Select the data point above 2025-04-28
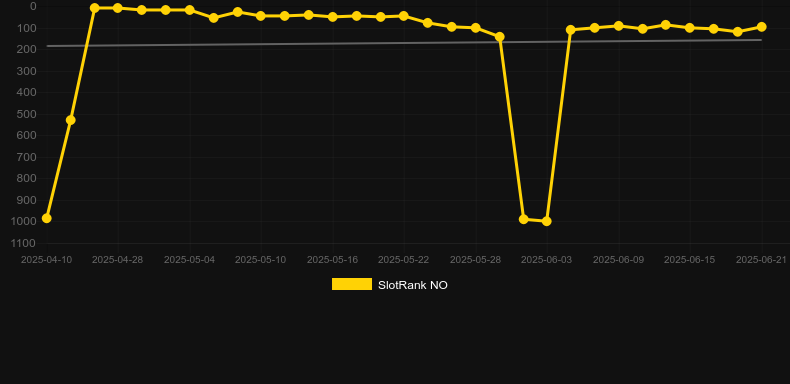This screenshot has height=384, width=790. tap(118, 8)
